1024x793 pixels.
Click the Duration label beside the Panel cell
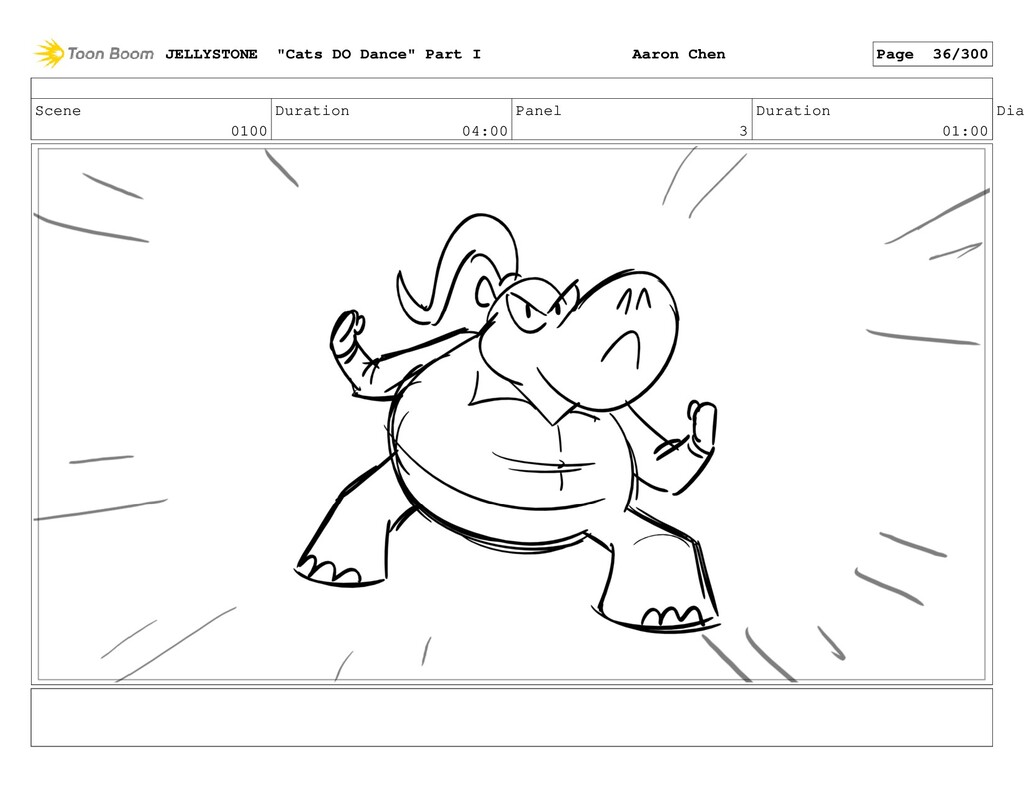pyautogui.click(x=793, y=110)
